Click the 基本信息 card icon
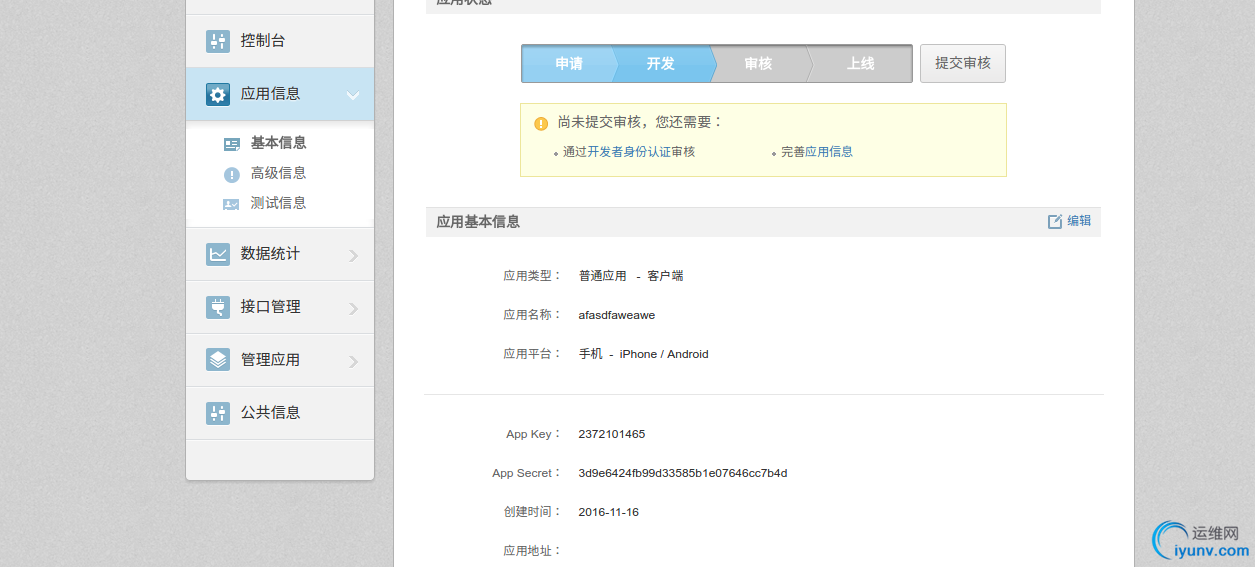1255x567 pixels. coord(232,144)
